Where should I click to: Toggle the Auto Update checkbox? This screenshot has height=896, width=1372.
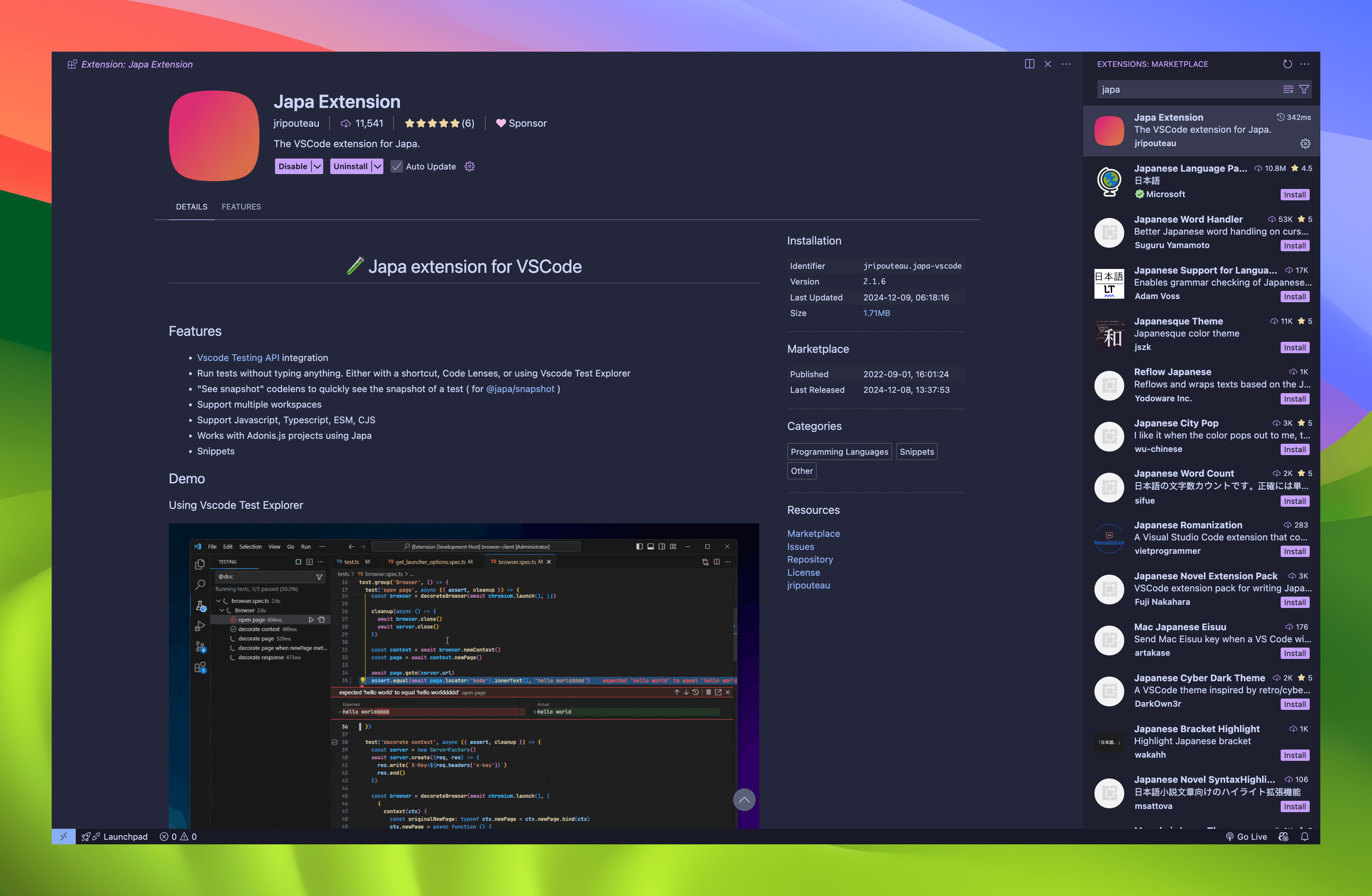[396, 167]
